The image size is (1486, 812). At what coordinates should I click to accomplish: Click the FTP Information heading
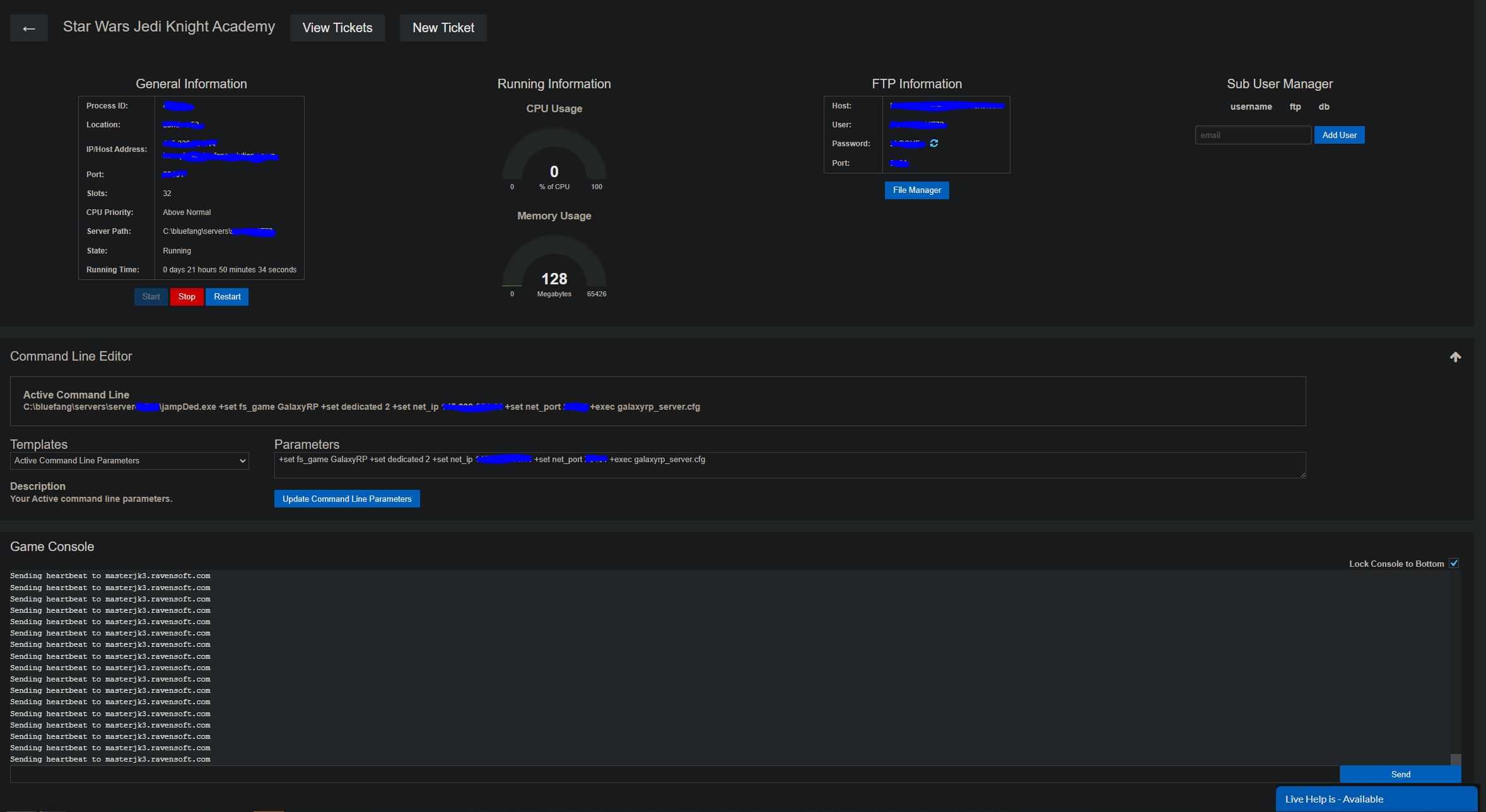(x=916, y=84)
